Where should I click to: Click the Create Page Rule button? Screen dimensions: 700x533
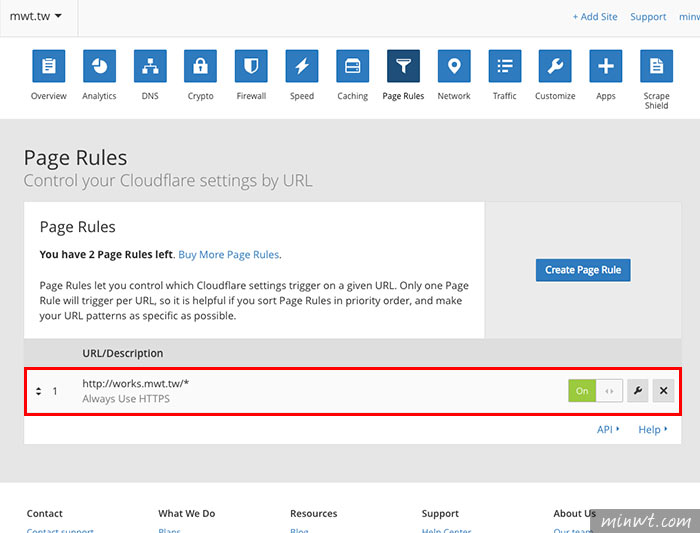point(583,270)
